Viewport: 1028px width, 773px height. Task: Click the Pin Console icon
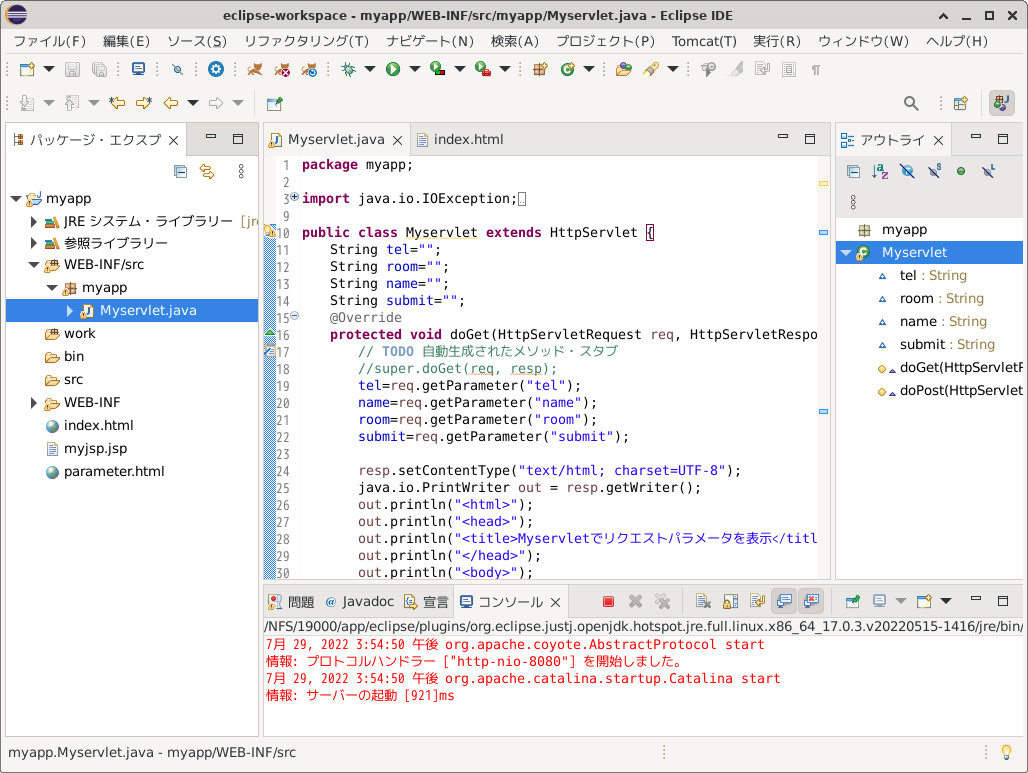coord(852,601)
